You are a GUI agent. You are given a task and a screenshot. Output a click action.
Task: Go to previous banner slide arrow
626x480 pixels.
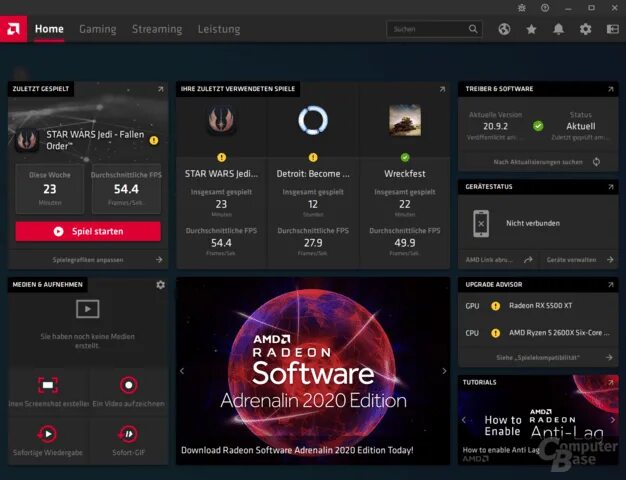click(182, 371)
